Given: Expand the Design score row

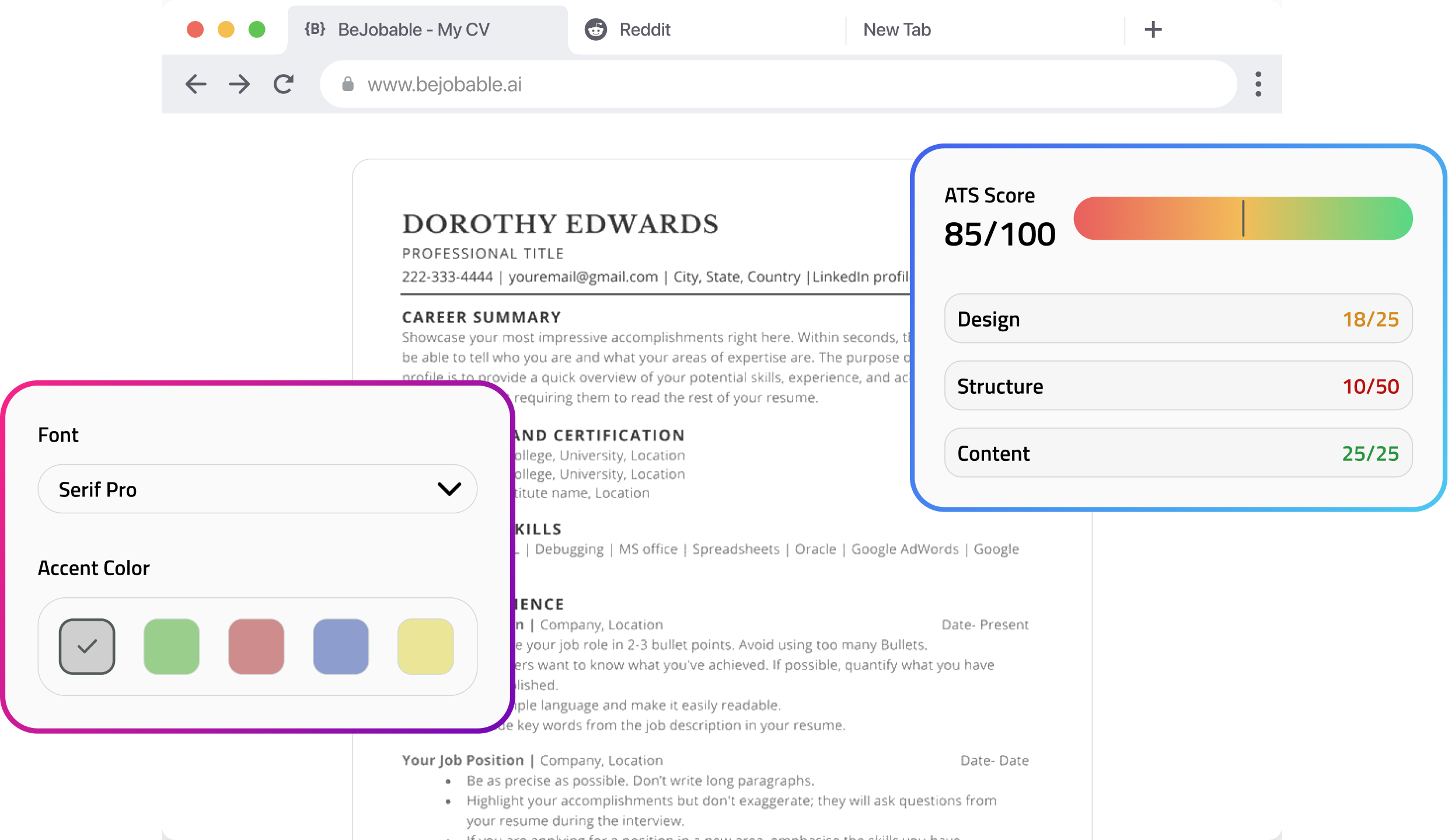Looking at the screenshot, I should pos(1178,318).
